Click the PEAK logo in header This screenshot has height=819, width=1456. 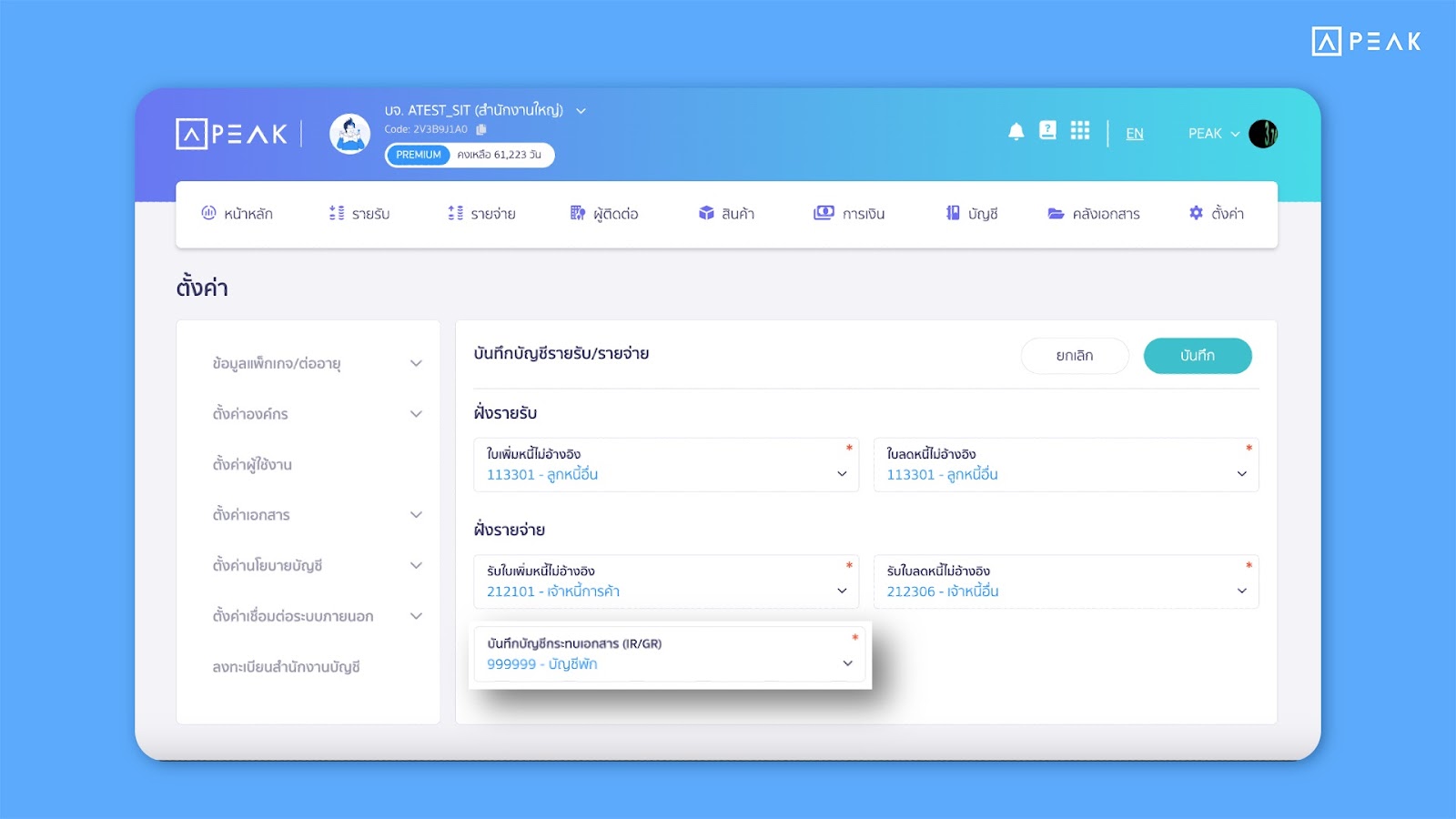tap(232, 135)
